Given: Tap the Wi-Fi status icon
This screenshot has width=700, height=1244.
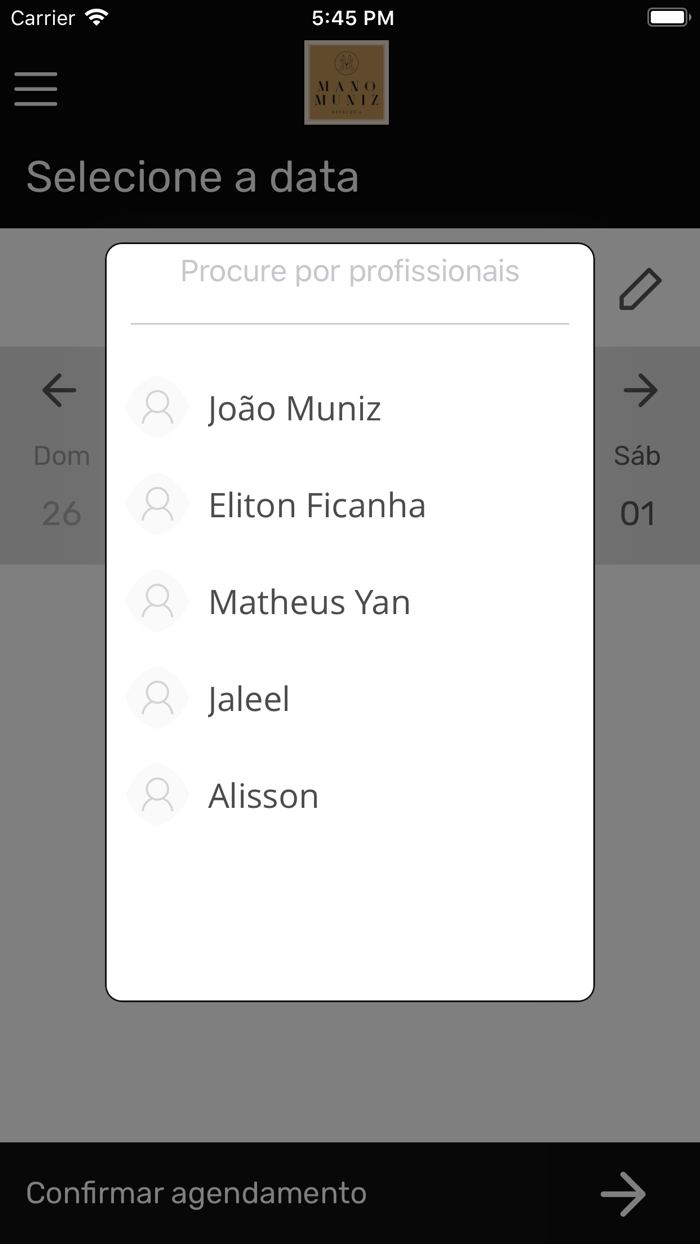Looking at the screenshot, I should point(96,16).
